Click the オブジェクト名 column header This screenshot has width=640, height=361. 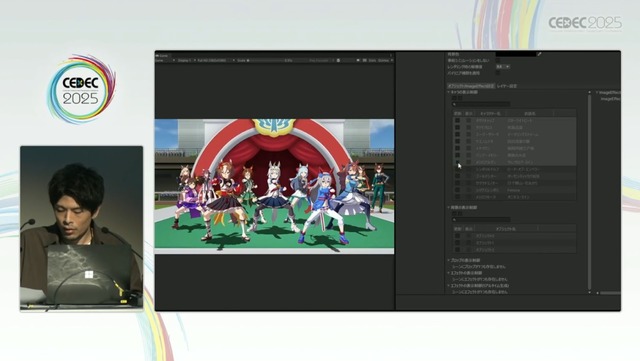click(506, 229)
